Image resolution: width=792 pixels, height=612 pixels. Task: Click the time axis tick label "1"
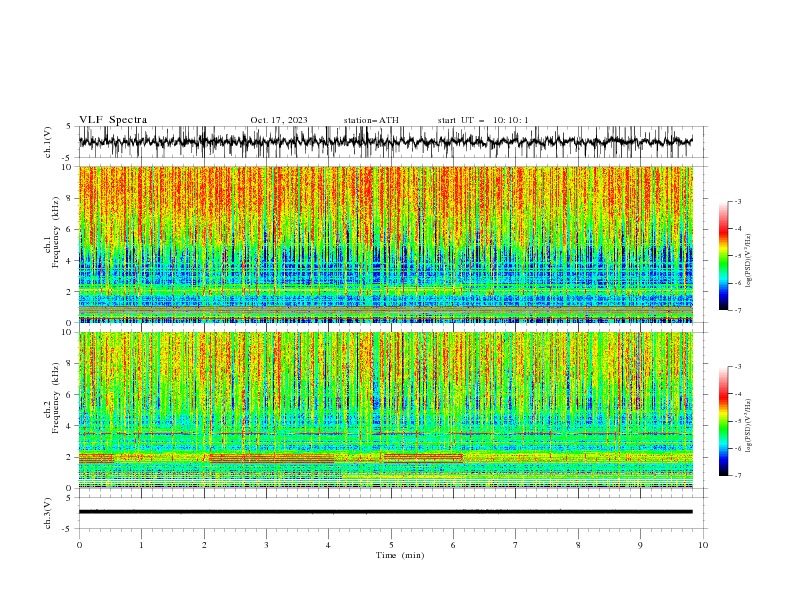coord(141,545)
